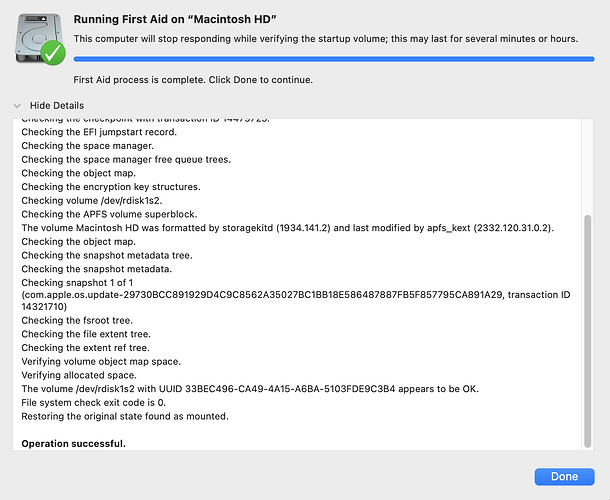Image resolution: width=610 pixels, height=500 pixels.
Task: Click 'Checking volume /dev/rdisk1s2.' line
Action: pyautogui.click(x=92, y=200)
